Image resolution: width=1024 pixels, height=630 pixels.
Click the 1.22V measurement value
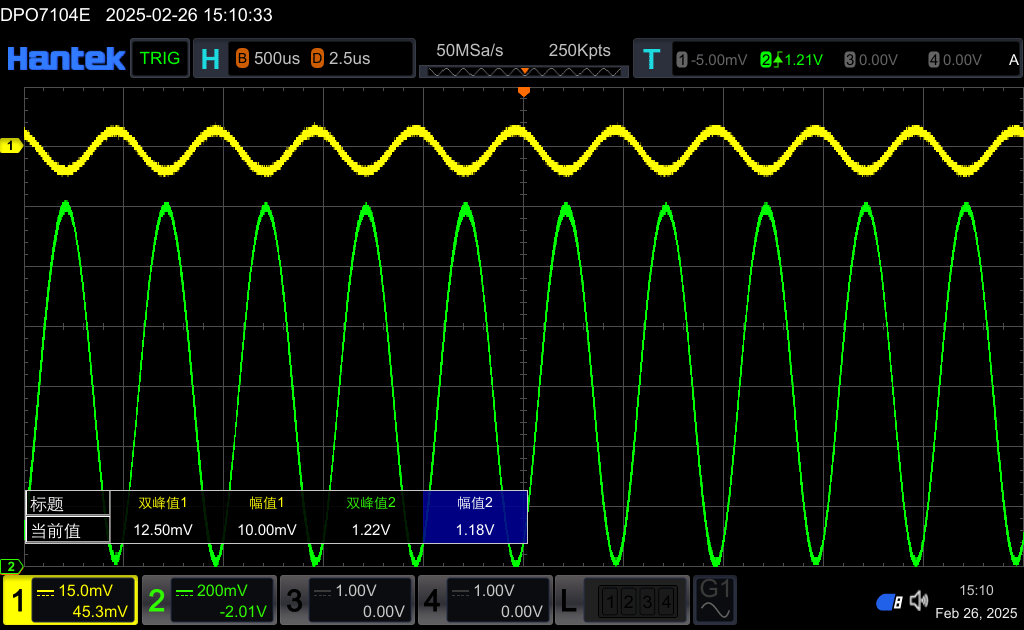click(x=370, y=530)
